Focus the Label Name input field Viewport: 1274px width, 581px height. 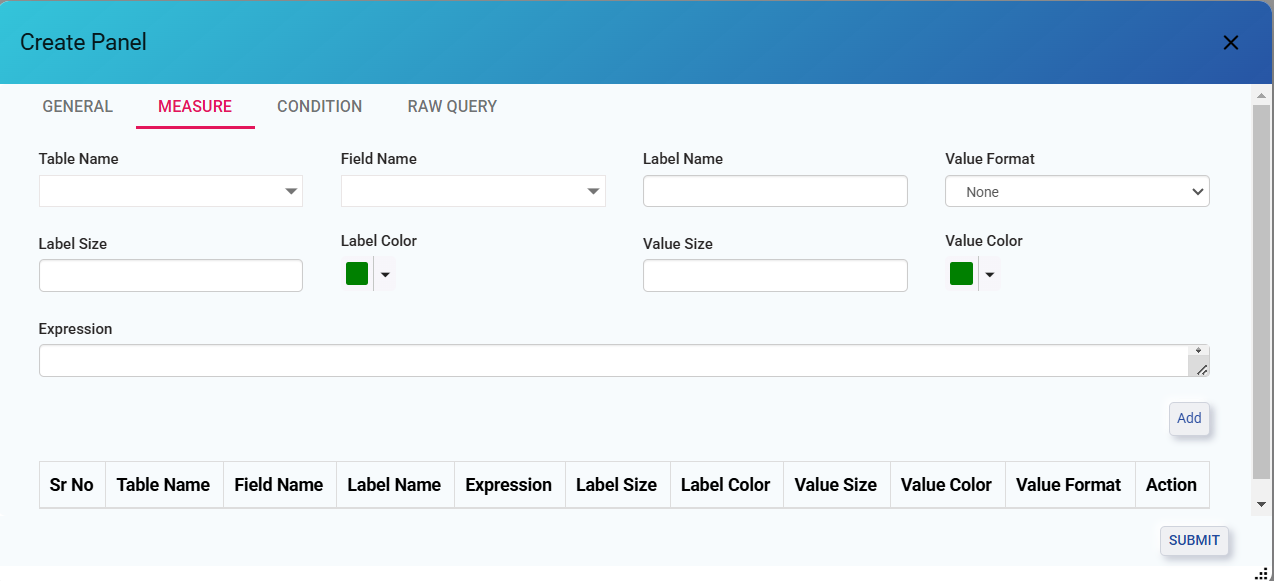coord(775,191)
